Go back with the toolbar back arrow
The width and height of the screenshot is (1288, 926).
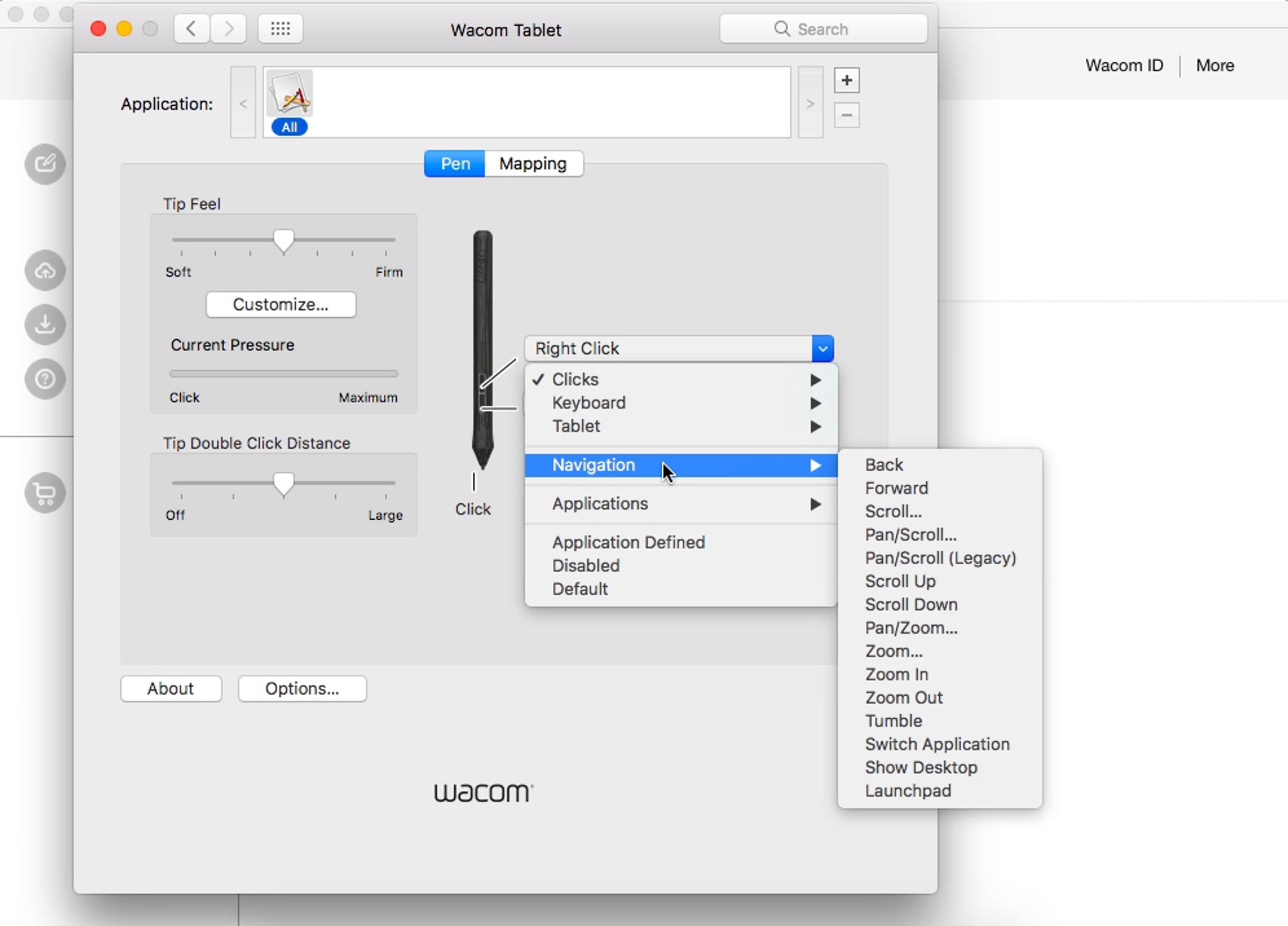pos(192,29)
